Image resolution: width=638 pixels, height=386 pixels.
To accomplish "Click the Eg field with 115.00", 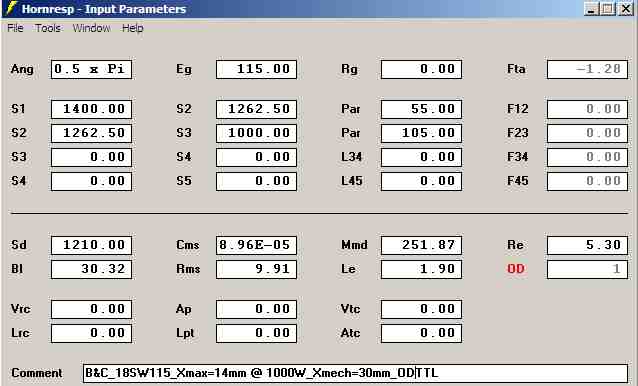I will click(x=257, y=70).
